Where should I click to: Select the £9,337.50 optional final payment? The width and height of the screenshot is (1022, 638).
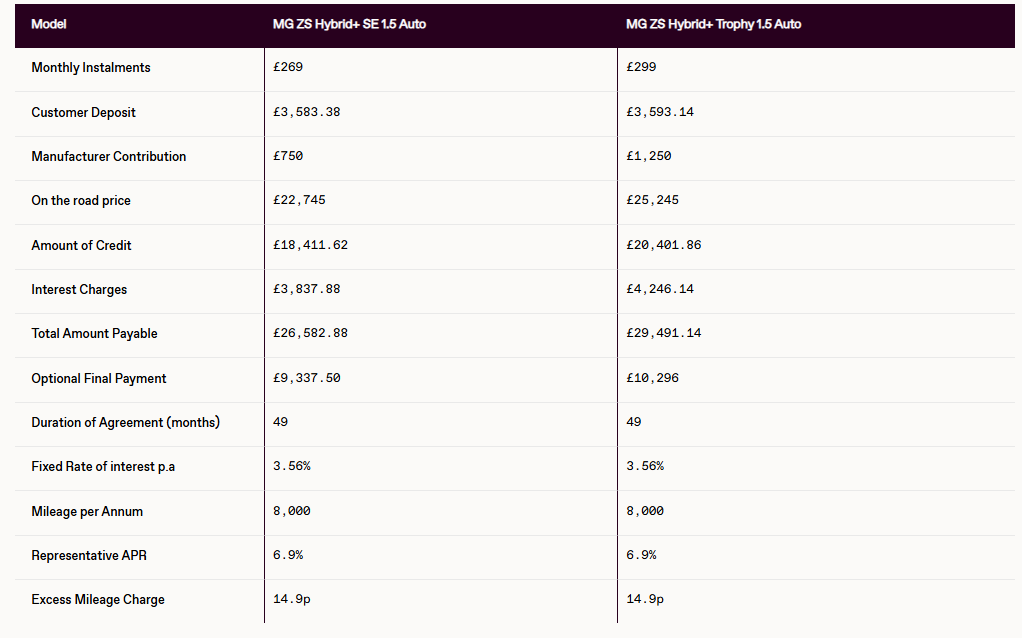(306, 378)
